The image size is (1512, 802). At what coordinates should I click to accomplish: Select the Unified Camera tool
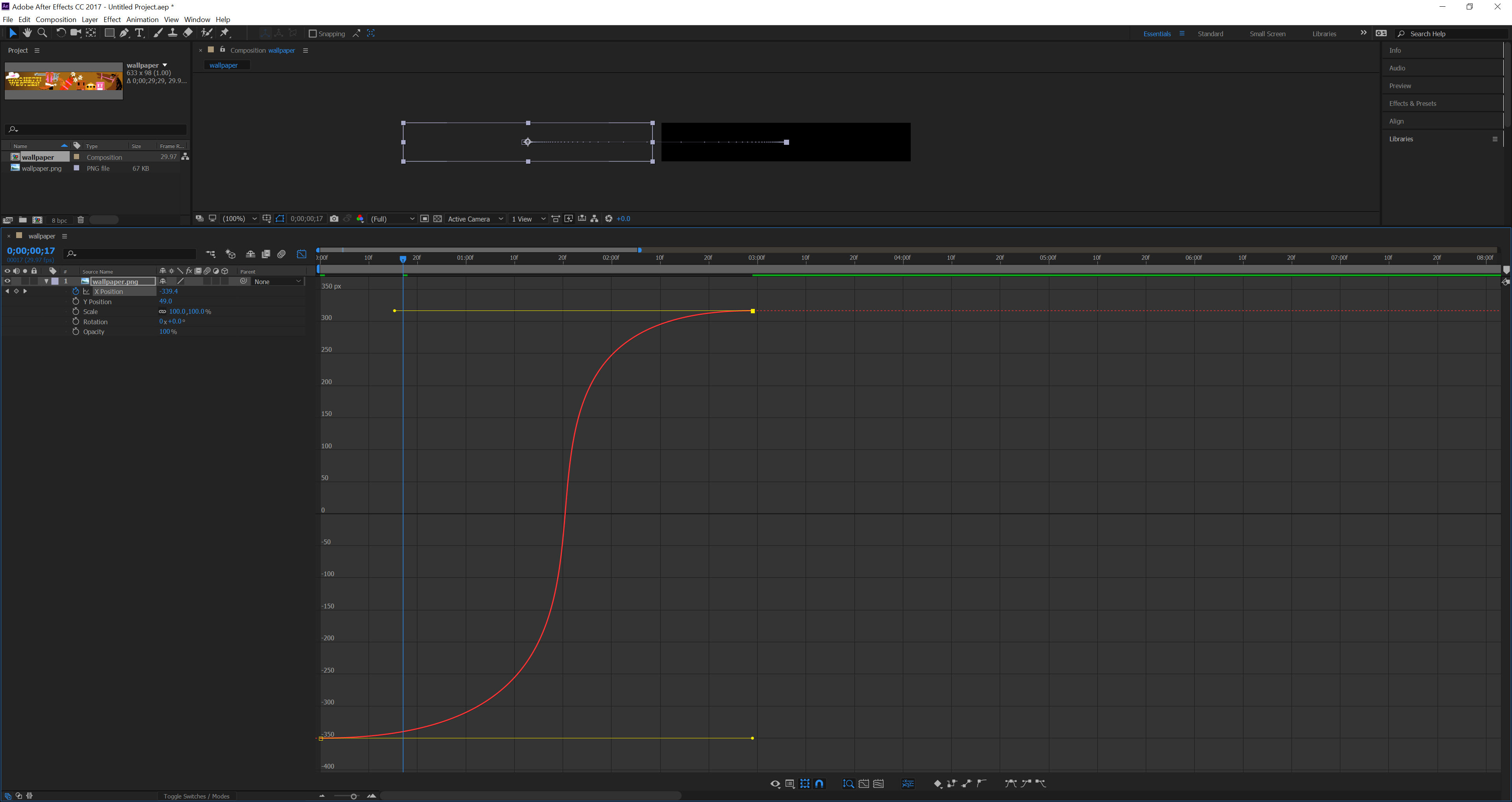point(76,33)
